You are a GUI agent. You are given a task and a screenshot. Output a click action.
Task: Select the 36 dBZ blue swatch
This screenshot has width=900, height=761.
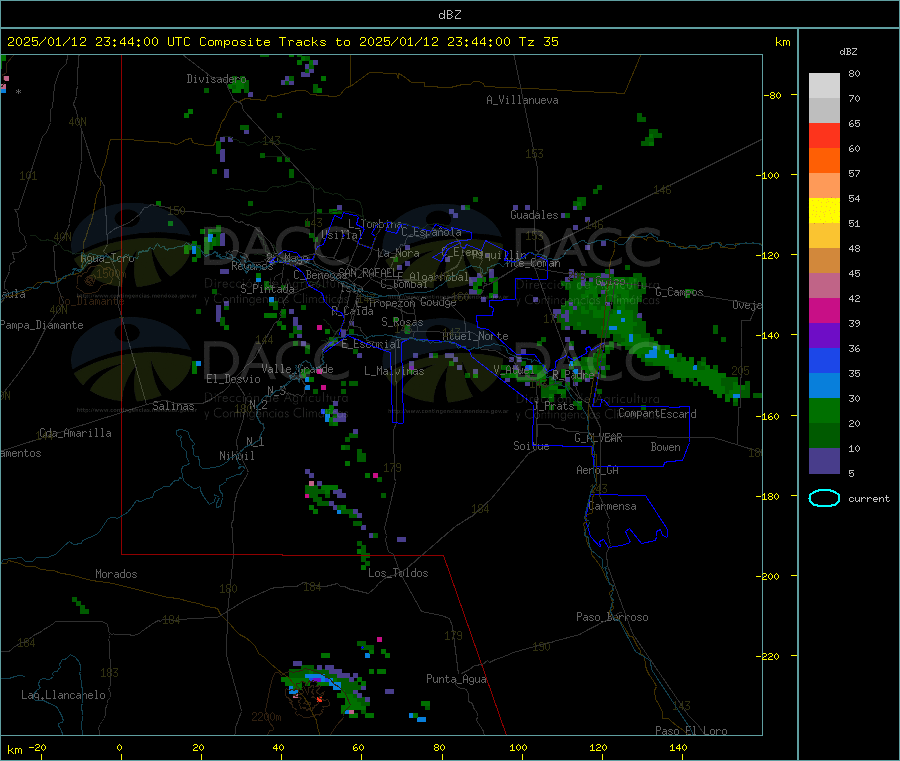824,360
